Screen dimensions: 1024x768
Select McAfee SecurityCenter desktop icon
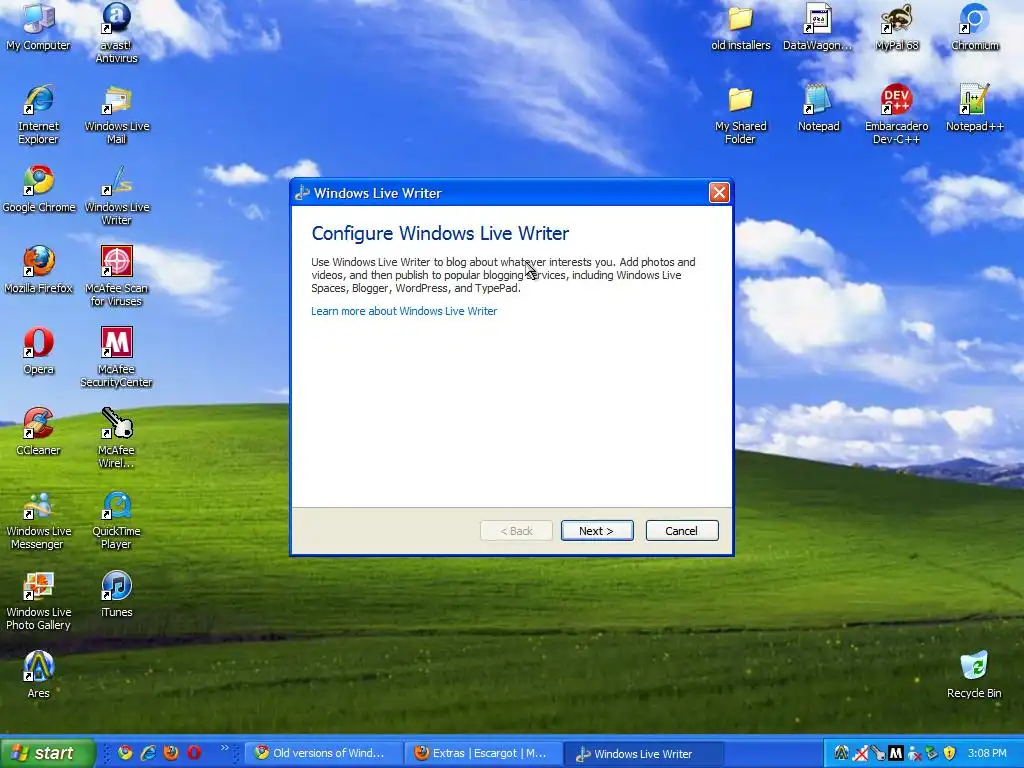(x=116, y=357)
